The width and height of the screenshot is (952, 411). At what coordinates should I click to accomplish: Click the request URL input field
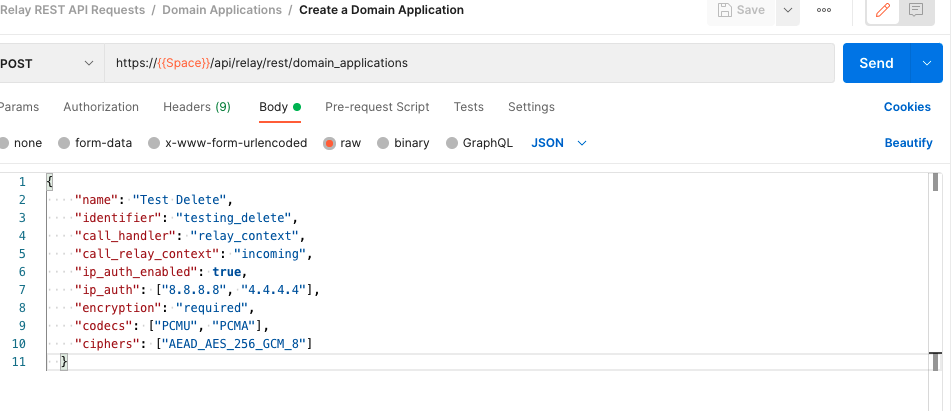click(470, 63)
